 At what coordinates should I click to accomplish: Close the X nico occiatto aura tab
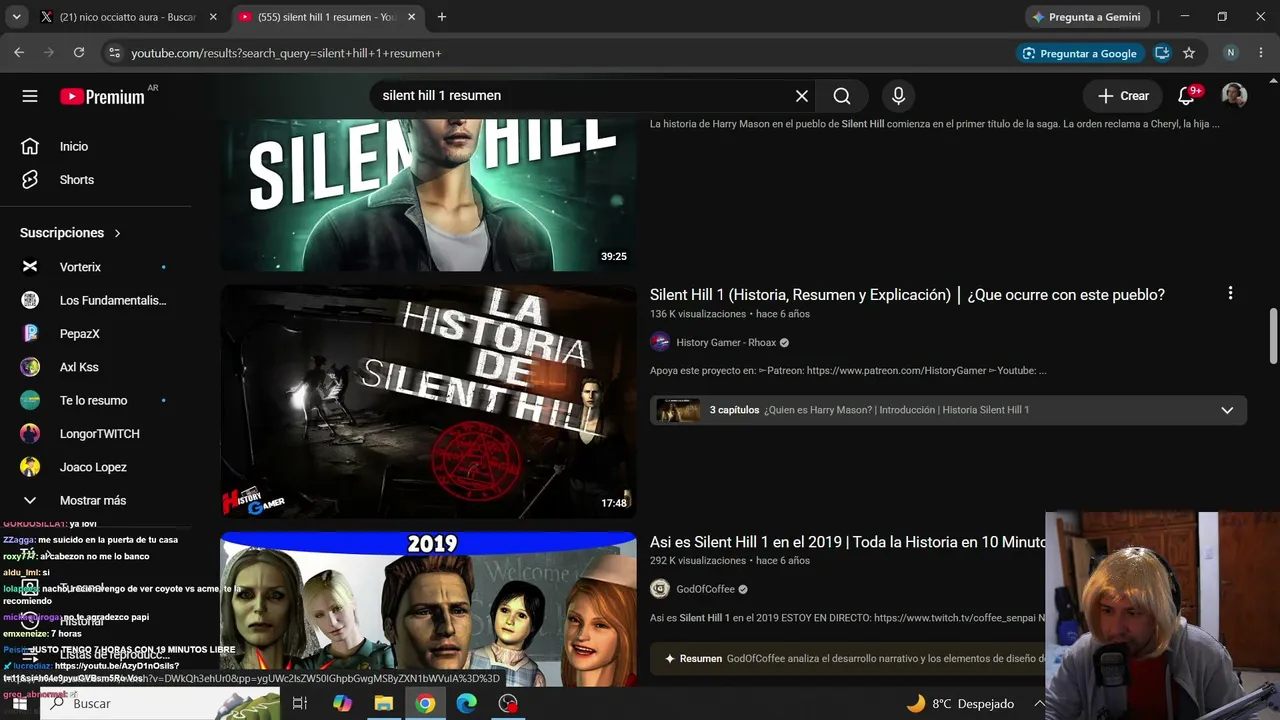tap(213, 17)
